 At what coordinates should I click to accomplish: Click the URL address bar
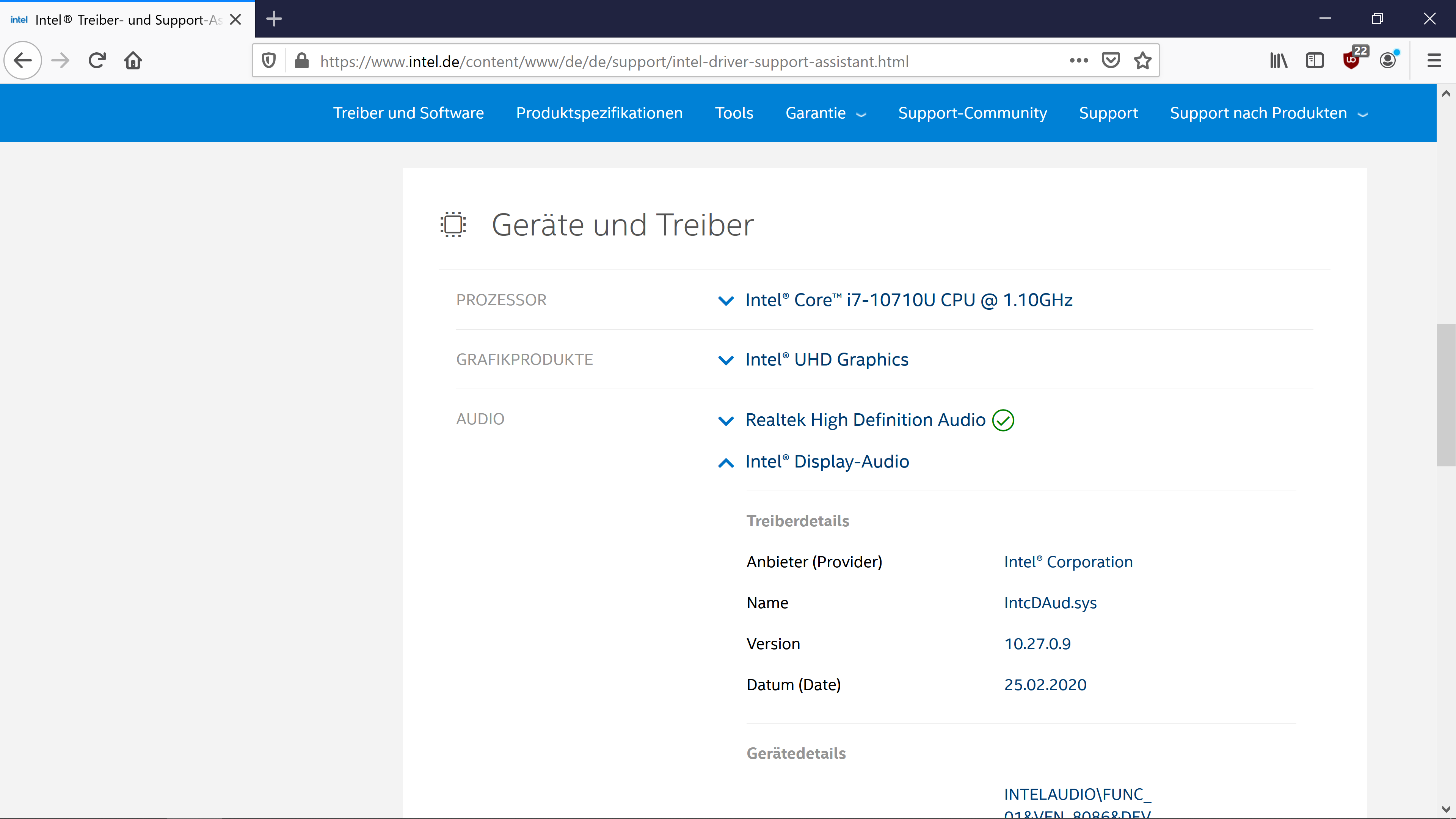click(678, 61)
